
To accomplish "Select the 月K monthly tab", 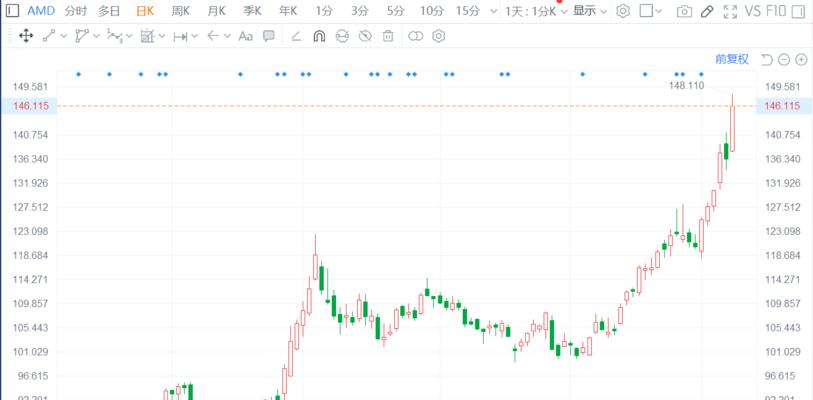I will tap(216, 11).
